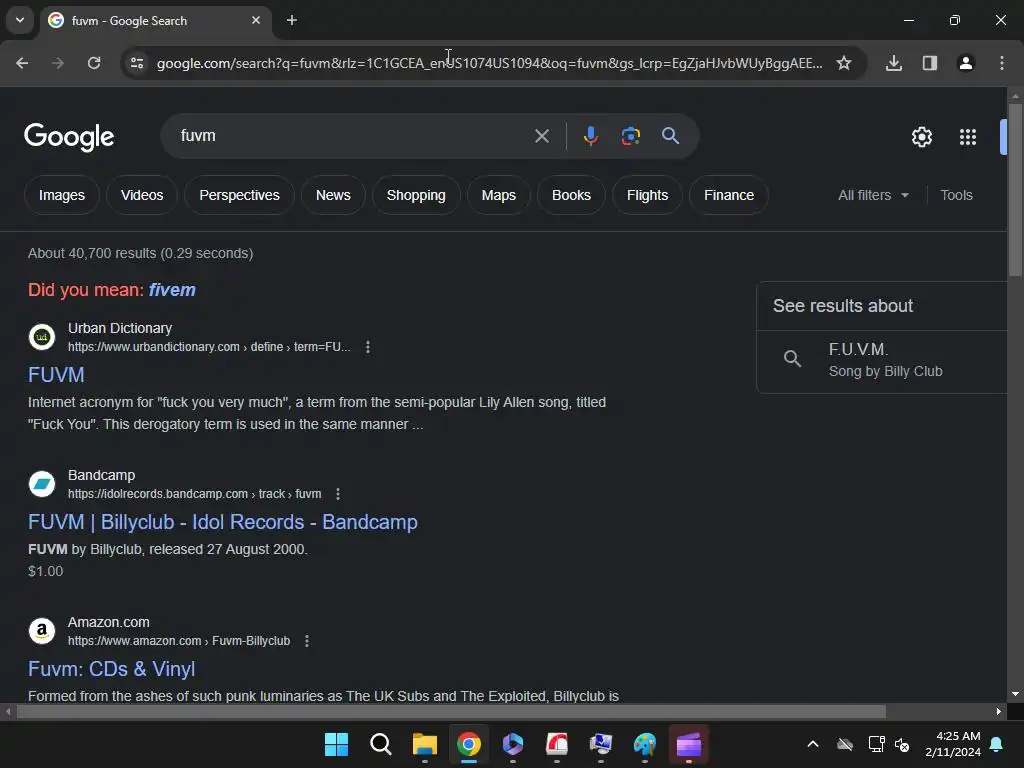The image size is (1024, 768).
Task: Search by image with Google Lens
Action: [x=630, y=136]
